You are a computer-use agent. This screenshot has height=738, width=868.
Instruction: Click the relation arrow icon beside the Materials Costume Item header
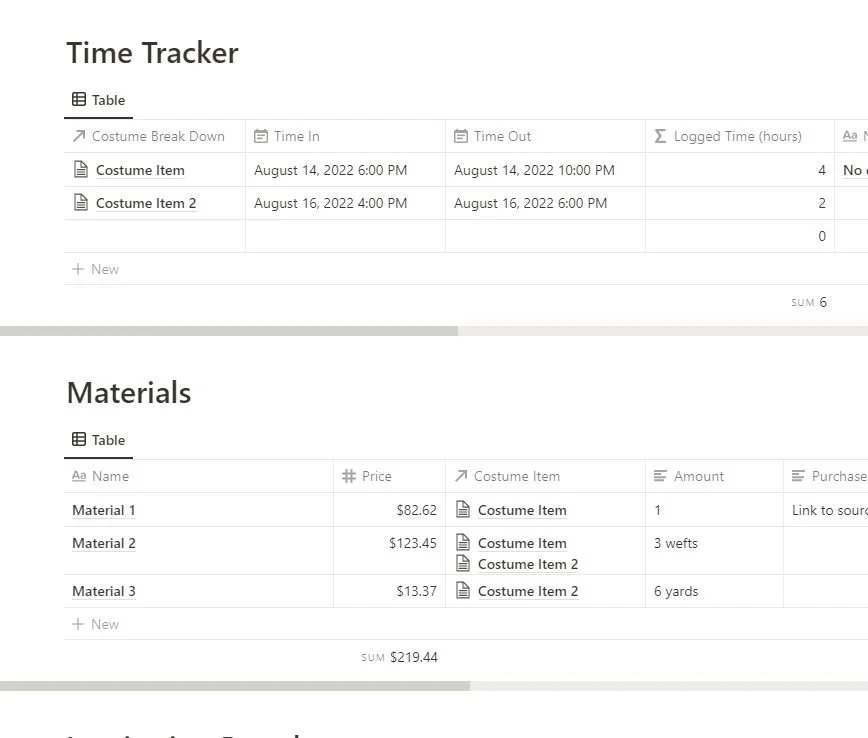461,476
